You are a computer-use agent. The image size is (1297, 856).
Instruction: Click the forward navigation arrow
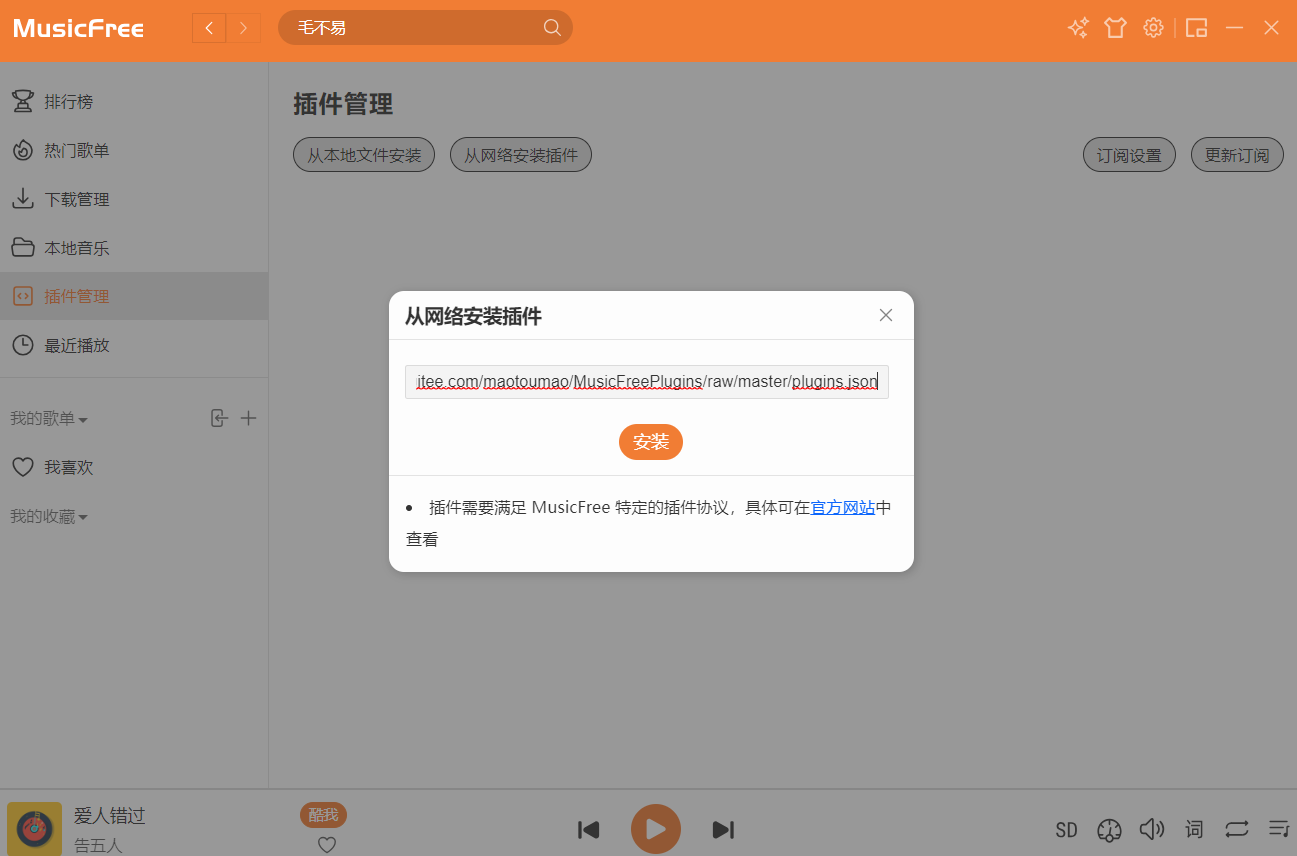(x=243, y=28)
